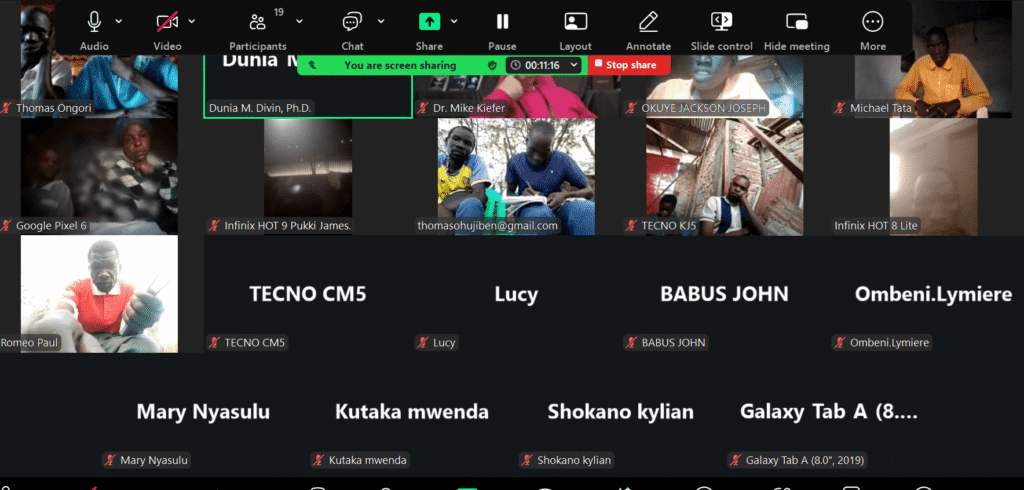Open Slide control from the toolbar
Image resolution: width=1024 pixels, height=490 pixels.
click(x=721, y=22)
